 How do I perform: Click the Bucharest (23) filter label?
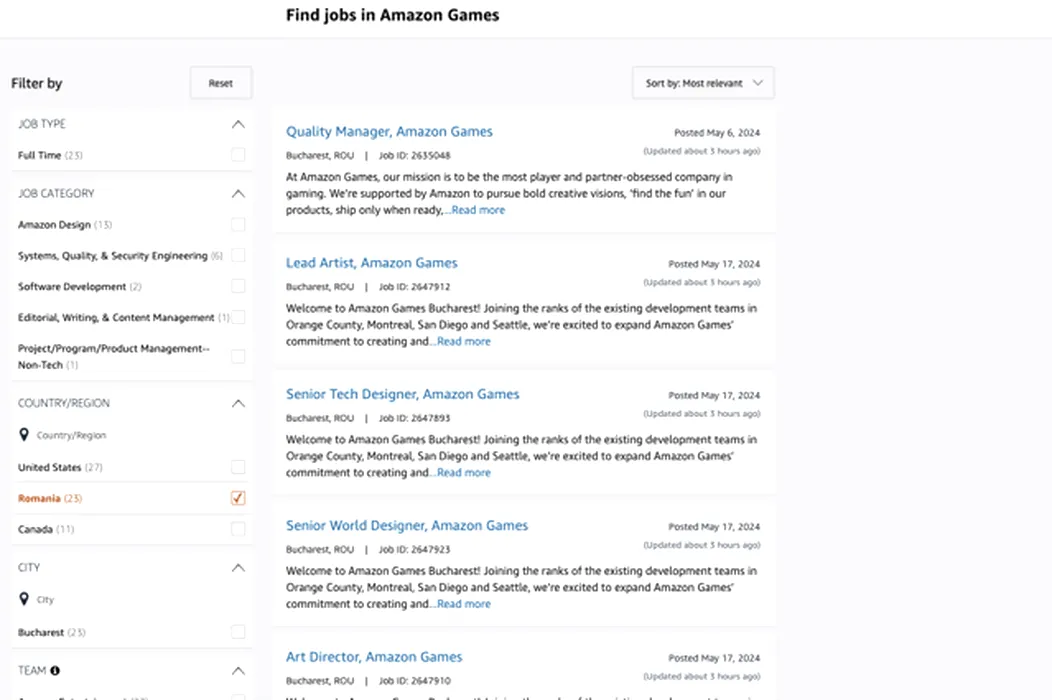click(x=52, y=633)
